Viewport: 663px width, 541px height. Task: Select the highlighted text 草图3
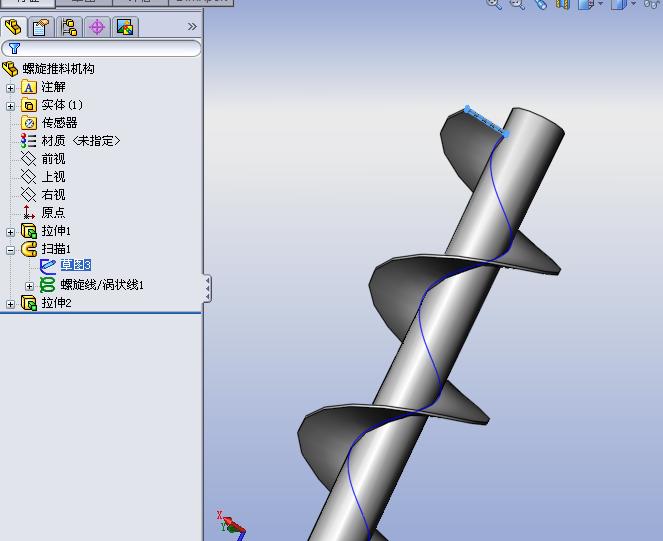tap(76, 265)
